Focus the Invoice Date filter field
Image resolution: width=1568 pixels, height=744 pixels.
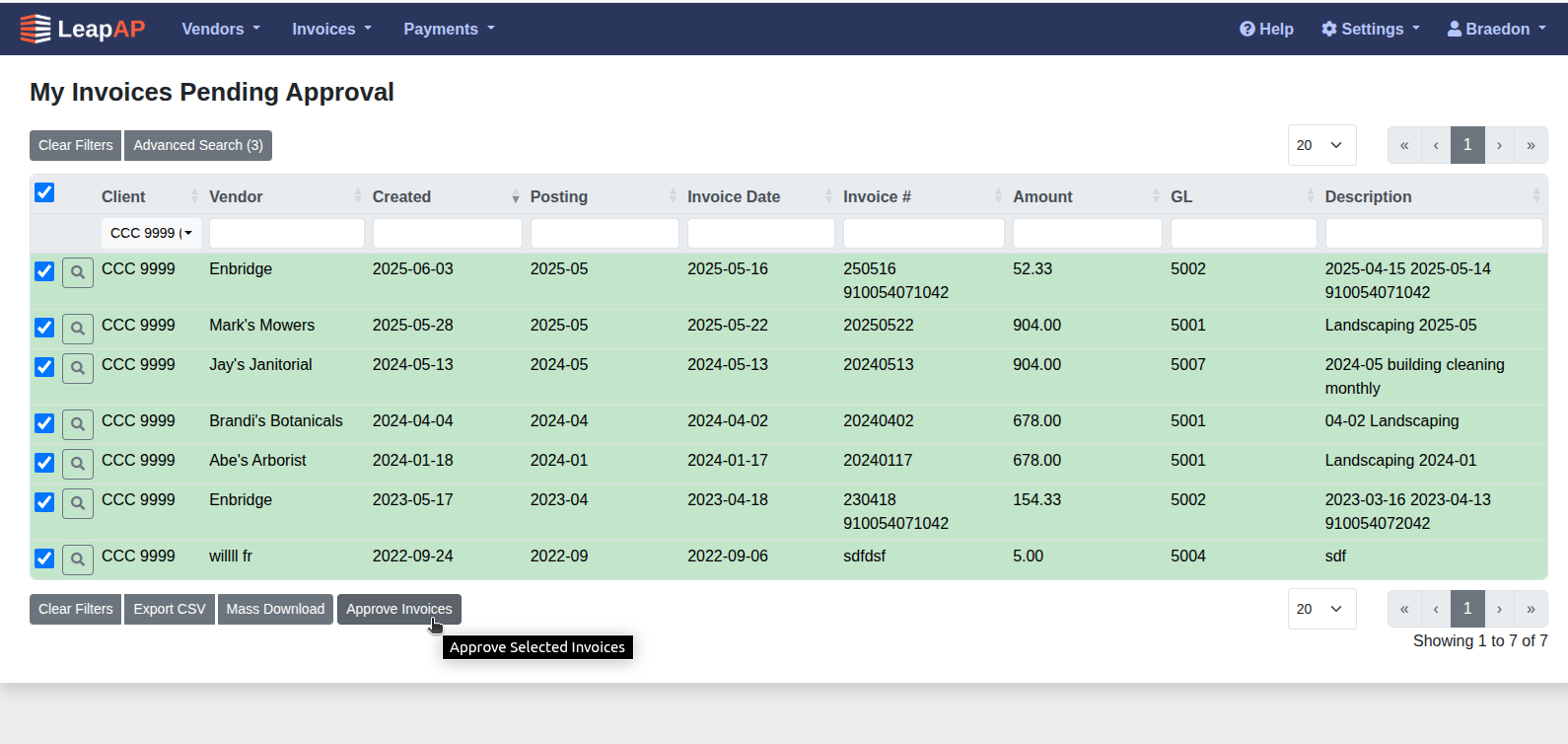point(761,233)
